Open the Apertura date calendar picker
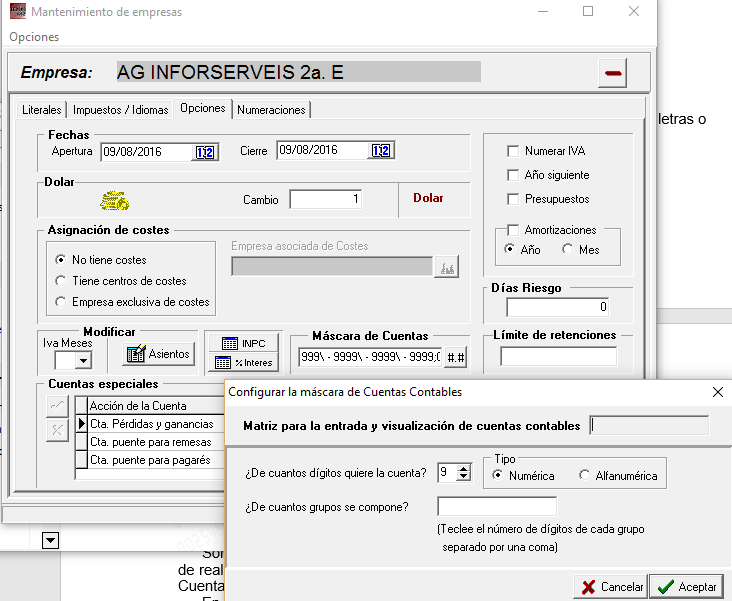The image size is (732, 601). pyautogui.click(x=205, y=152)
